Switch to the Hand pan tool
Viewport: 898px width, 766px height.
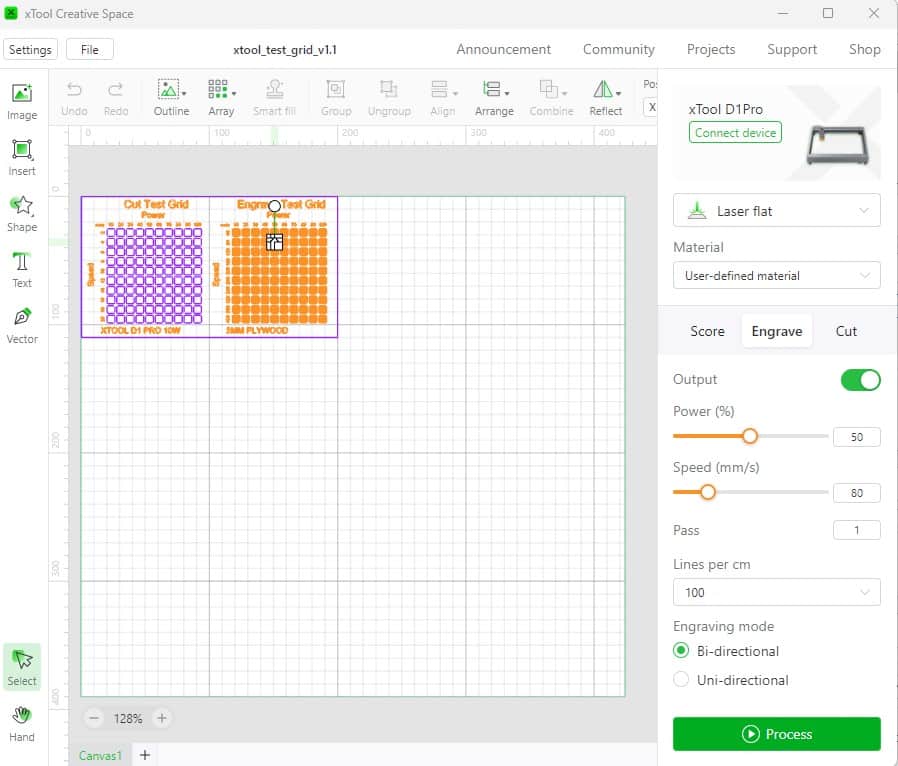tap(21, 723)
